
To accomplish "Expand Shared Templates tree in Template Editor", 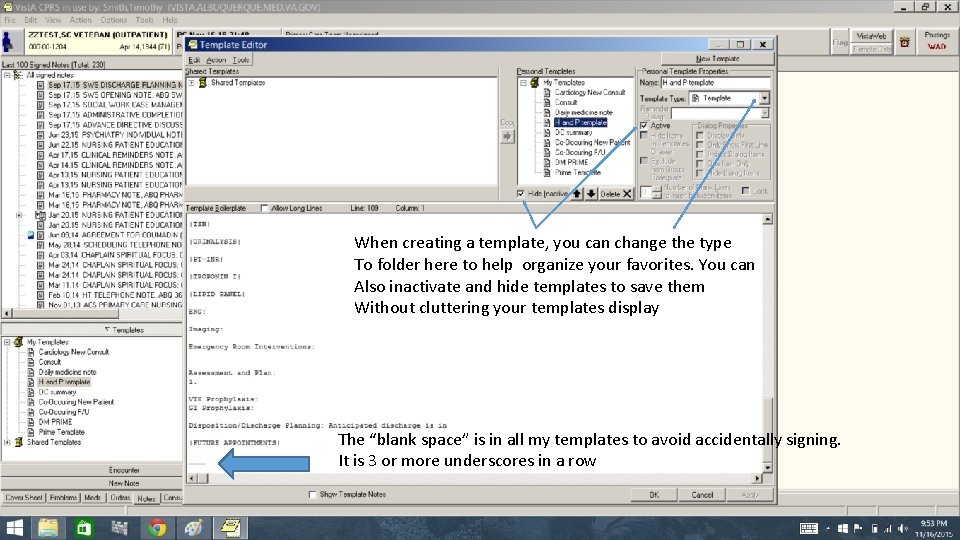I will pos(192,83).
